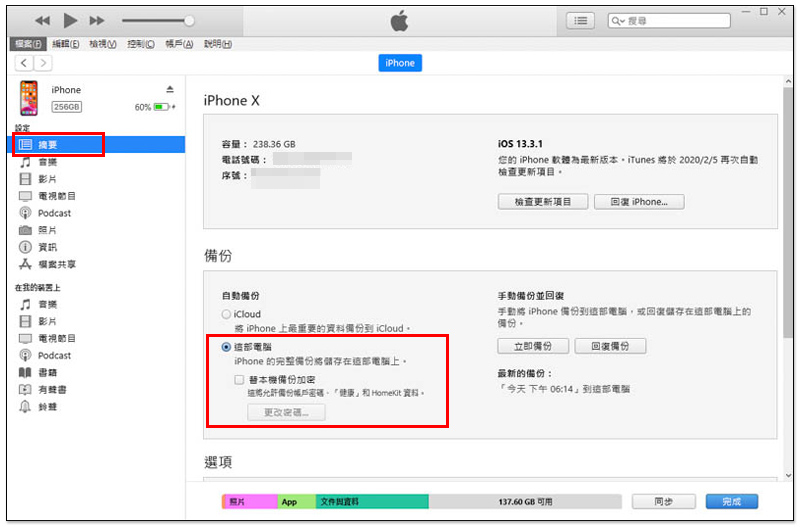Click the 立即備份 button
Viewport: 800px width, 527px height.
coord(533,346)
